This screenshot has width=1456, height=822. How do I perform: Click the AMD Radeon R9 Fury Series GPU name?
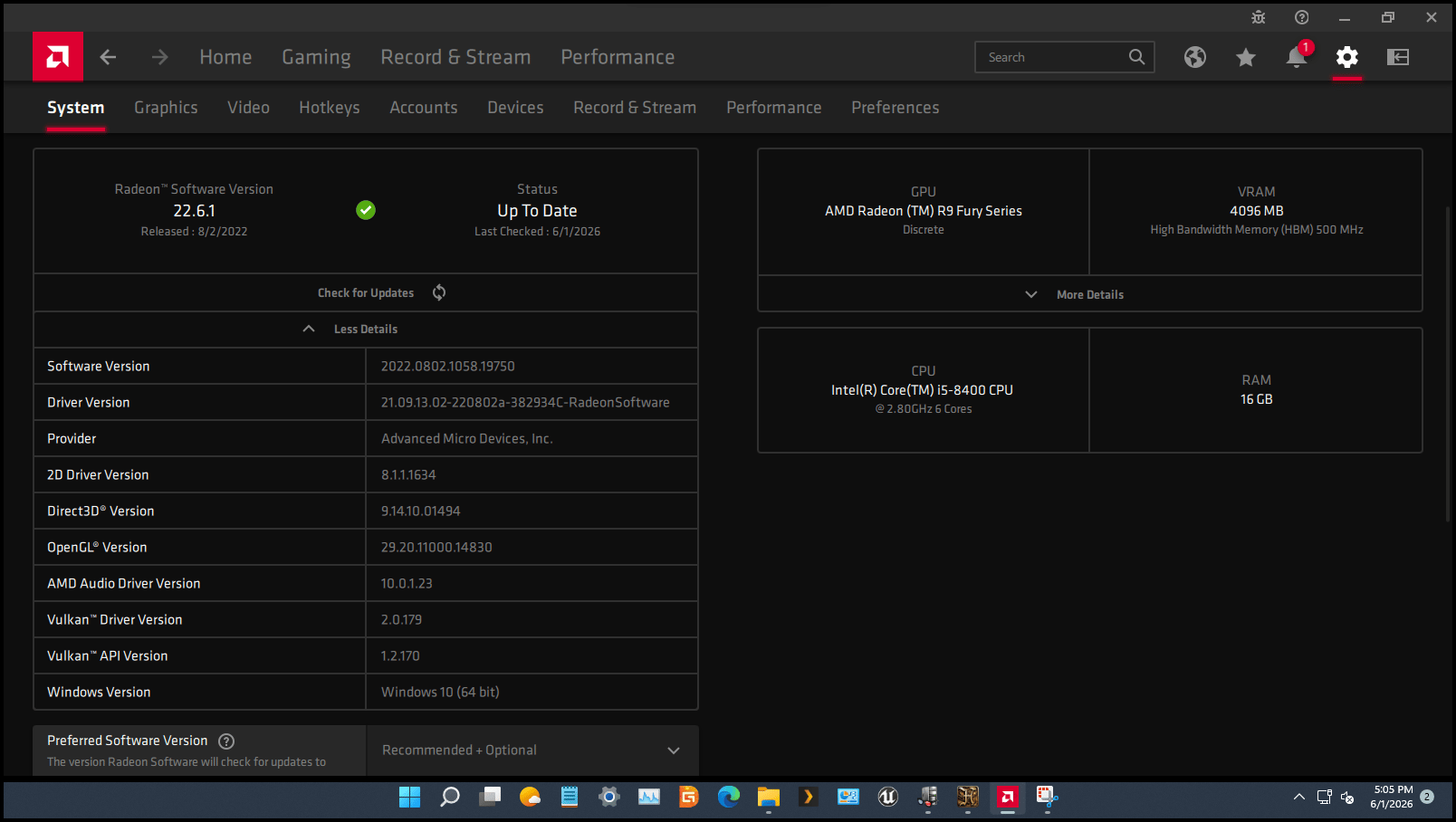(x=924, y=211)
